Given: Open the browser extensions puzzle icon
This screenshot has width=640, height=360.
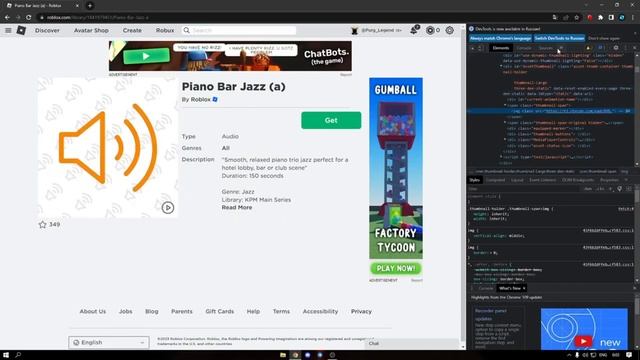Looking at the screenshot, I should click(600, 18).
